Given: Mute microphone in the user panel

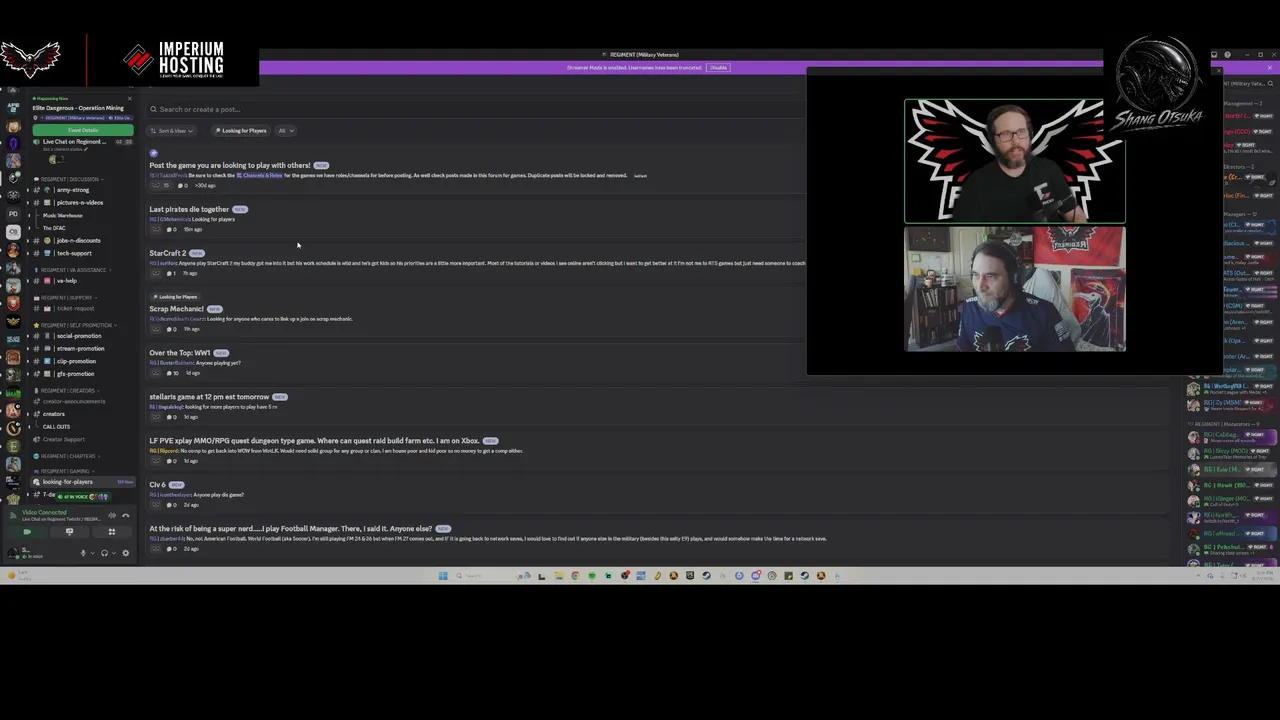Looking at the screenshot, I should [83, 553].
